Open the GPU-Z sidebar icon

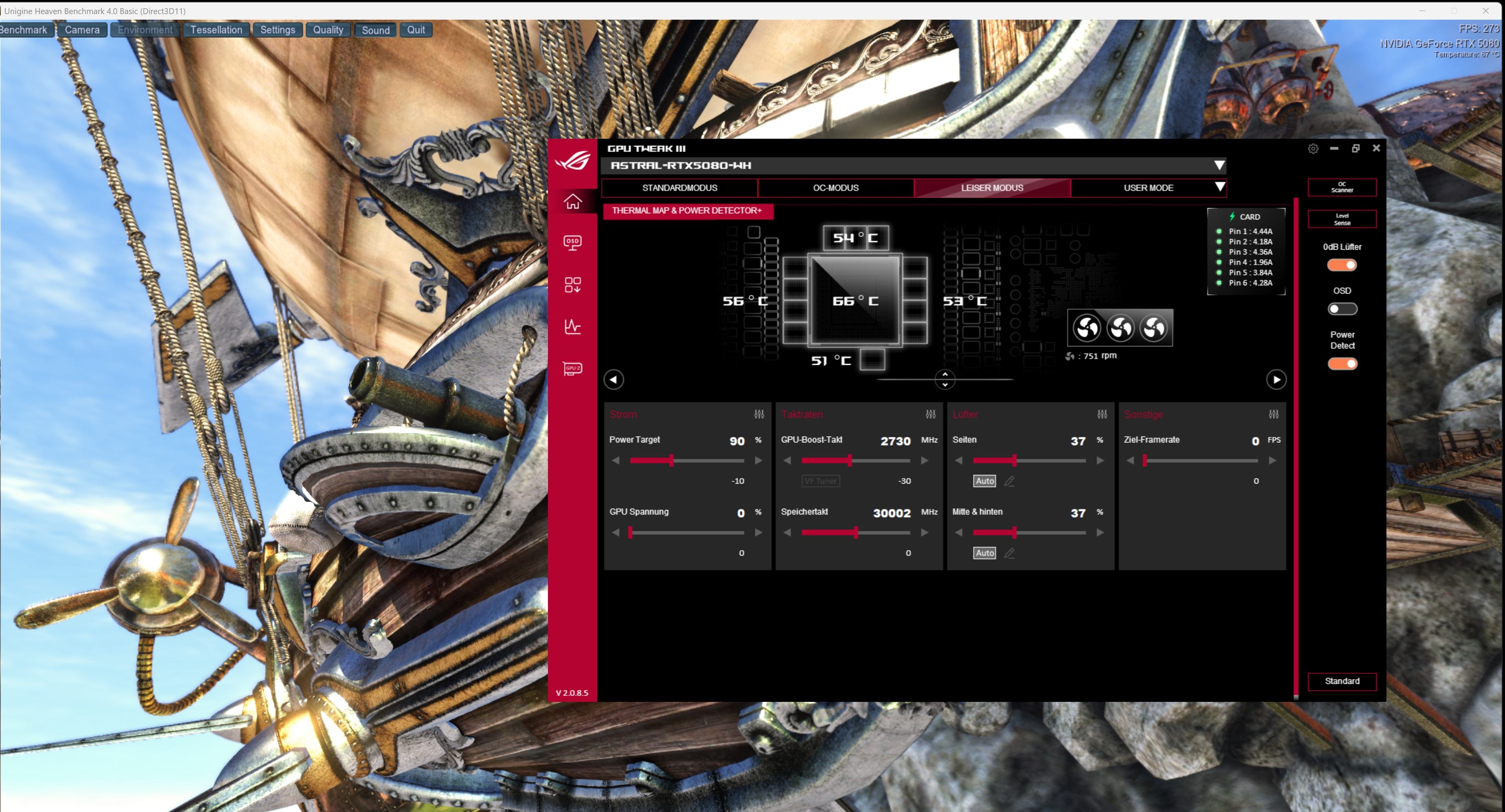[572, 369]
